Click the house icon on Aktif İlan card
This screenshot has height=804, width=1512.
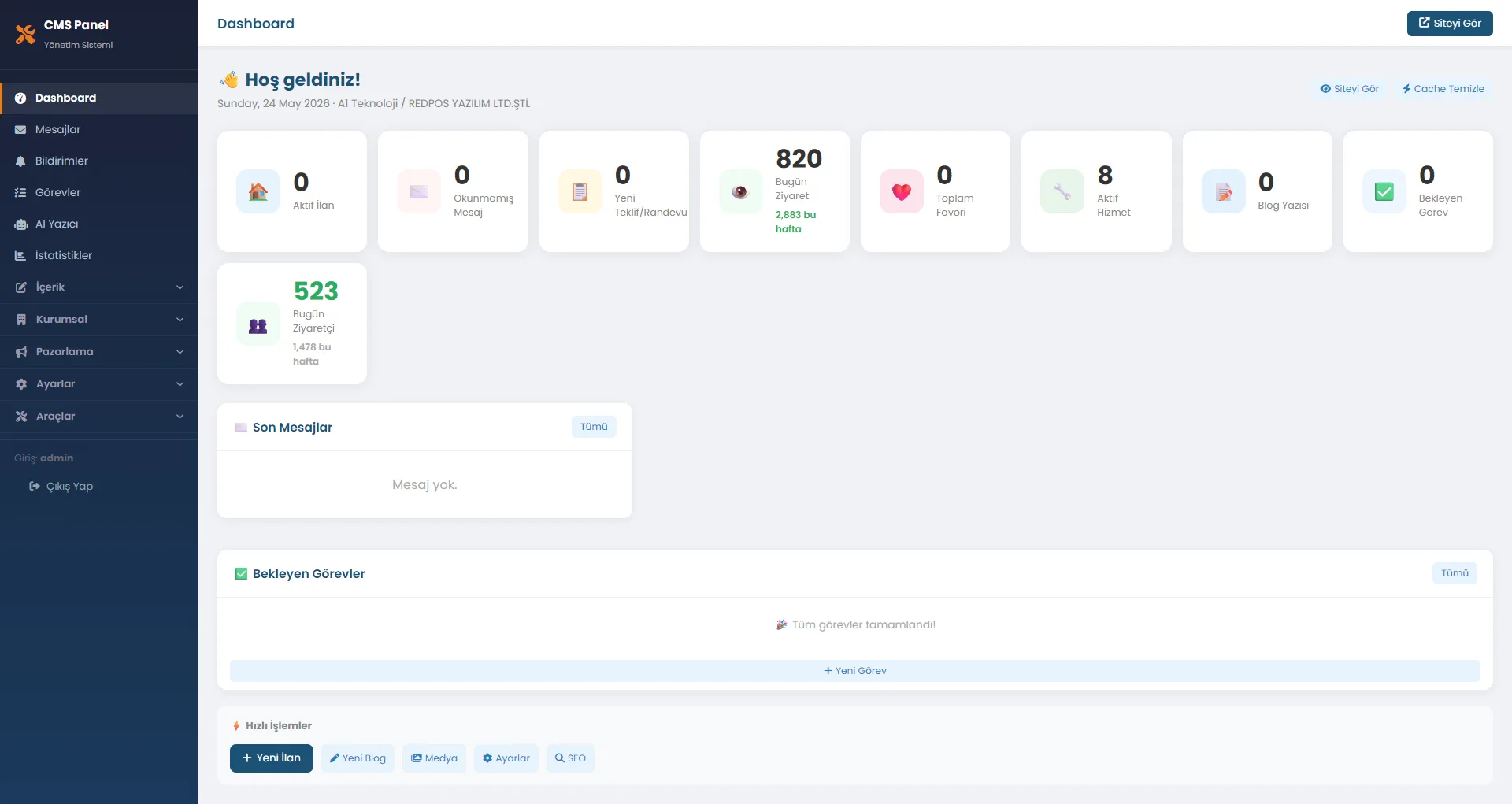point(258,191)
